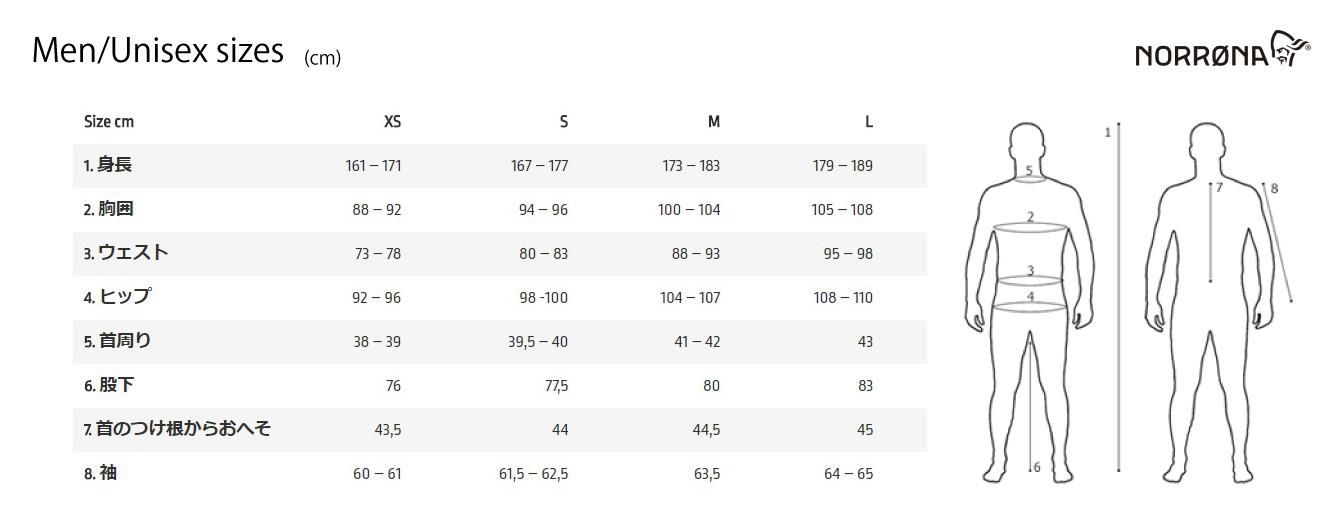This screenshot has height=516, width=1337.
Task: Click hip measurement marker 4 on figure
Action: (1031, 296)
